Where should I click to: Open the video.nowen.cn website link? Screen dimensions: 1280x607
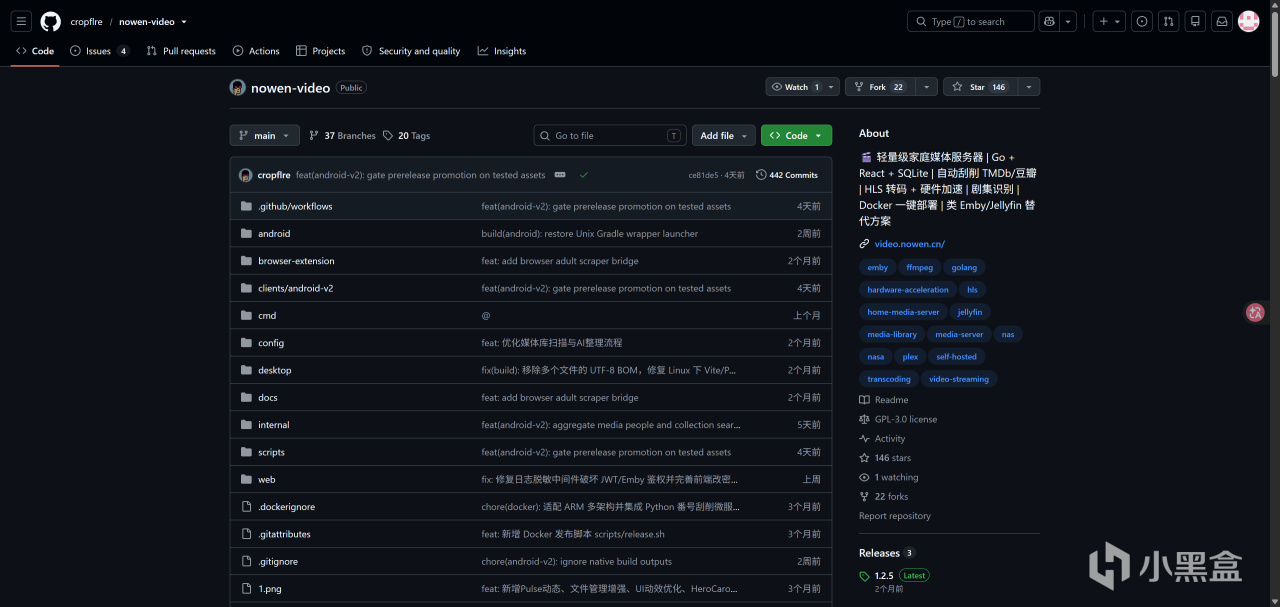click(909, 244)
